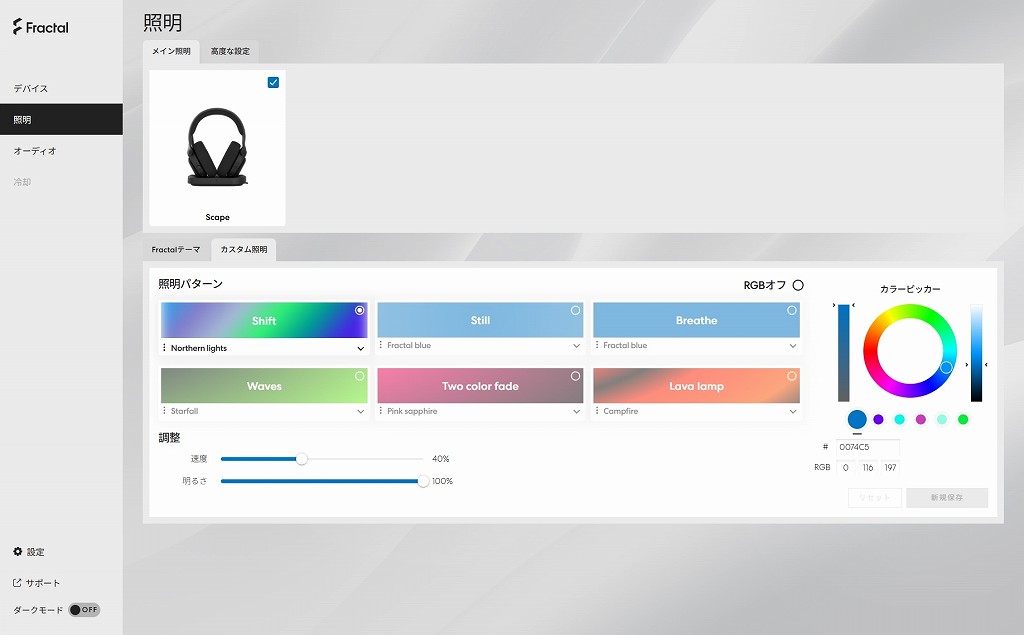Click the drag handle beside Starfall preset
Viewport: 1024px width, 635px height.
[x=164, y=411]
